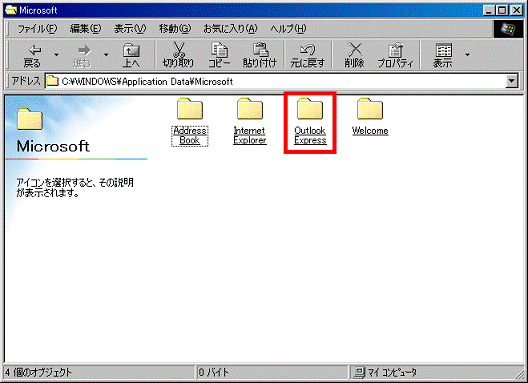Click the '0 バイト' status bar text
The image size is (528, 383).
213,373
